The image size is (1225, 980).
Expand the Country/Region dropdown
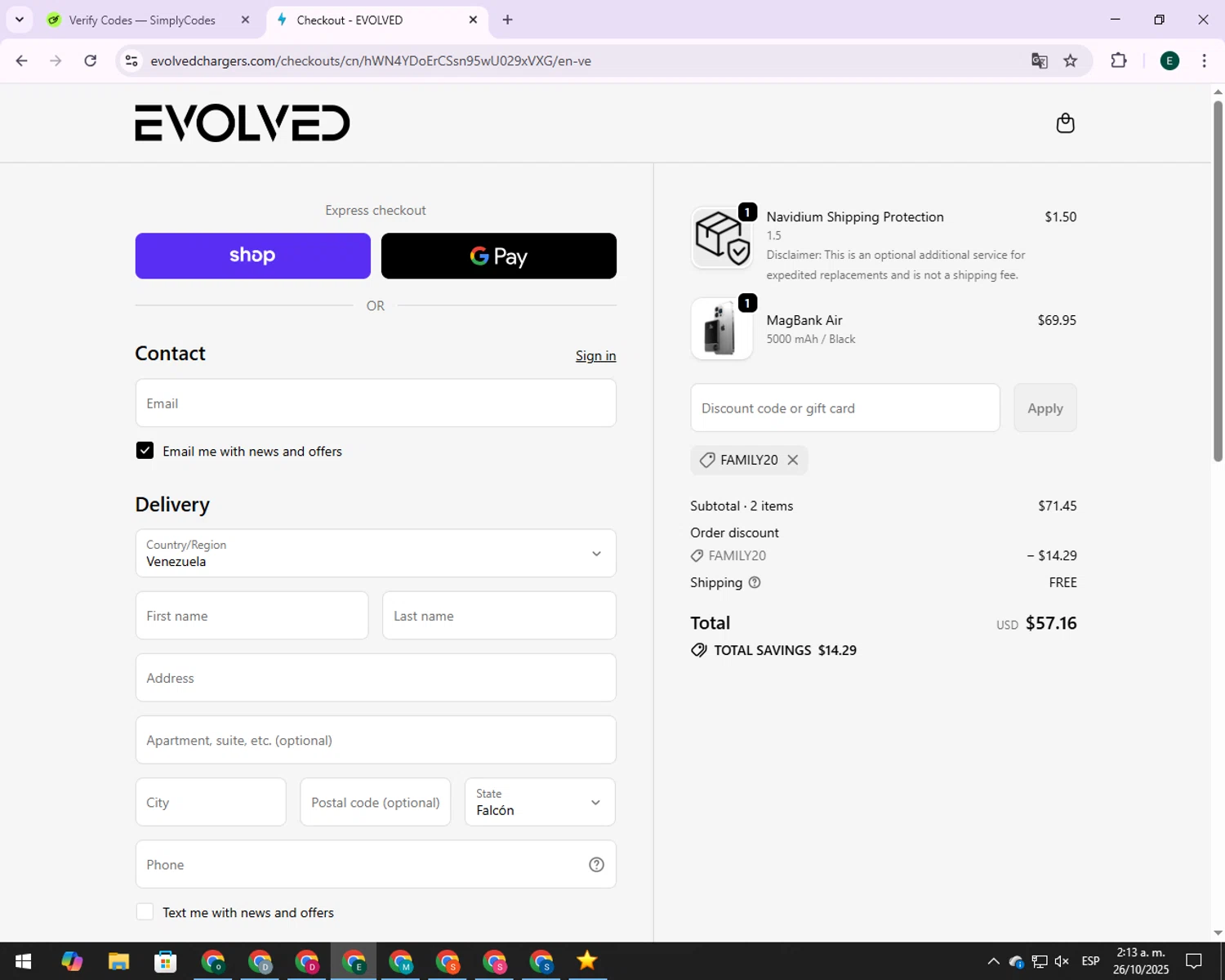[x=376, y=553]
